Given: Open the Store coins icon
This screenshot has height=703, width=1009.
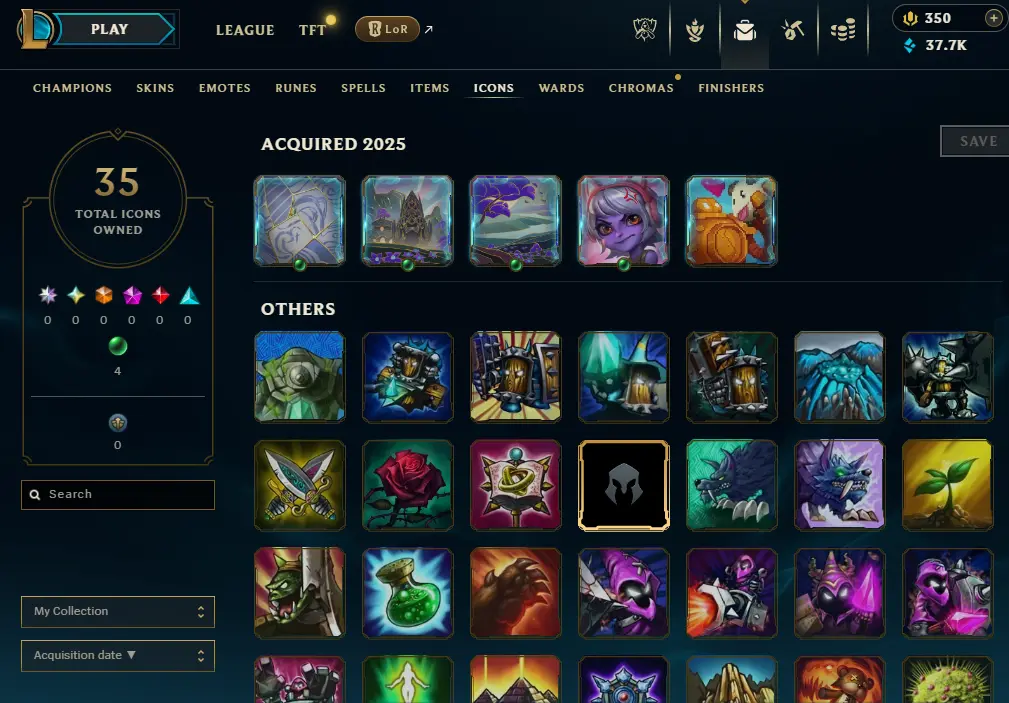Looking at the screenshot, I should 843,30.
